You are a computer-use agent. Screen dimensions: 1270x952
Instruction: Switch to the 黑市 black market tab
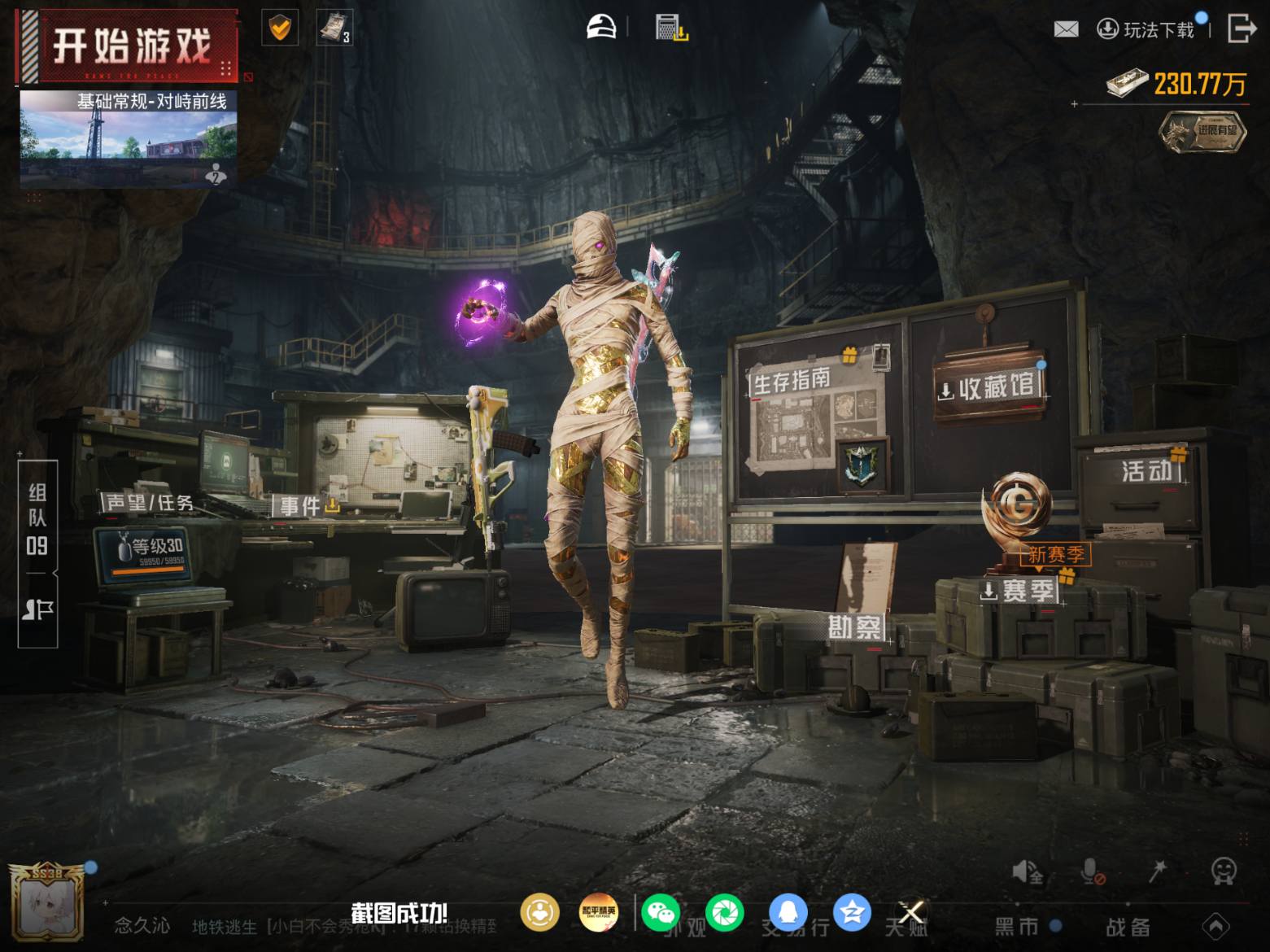[x=1017, y=926]
